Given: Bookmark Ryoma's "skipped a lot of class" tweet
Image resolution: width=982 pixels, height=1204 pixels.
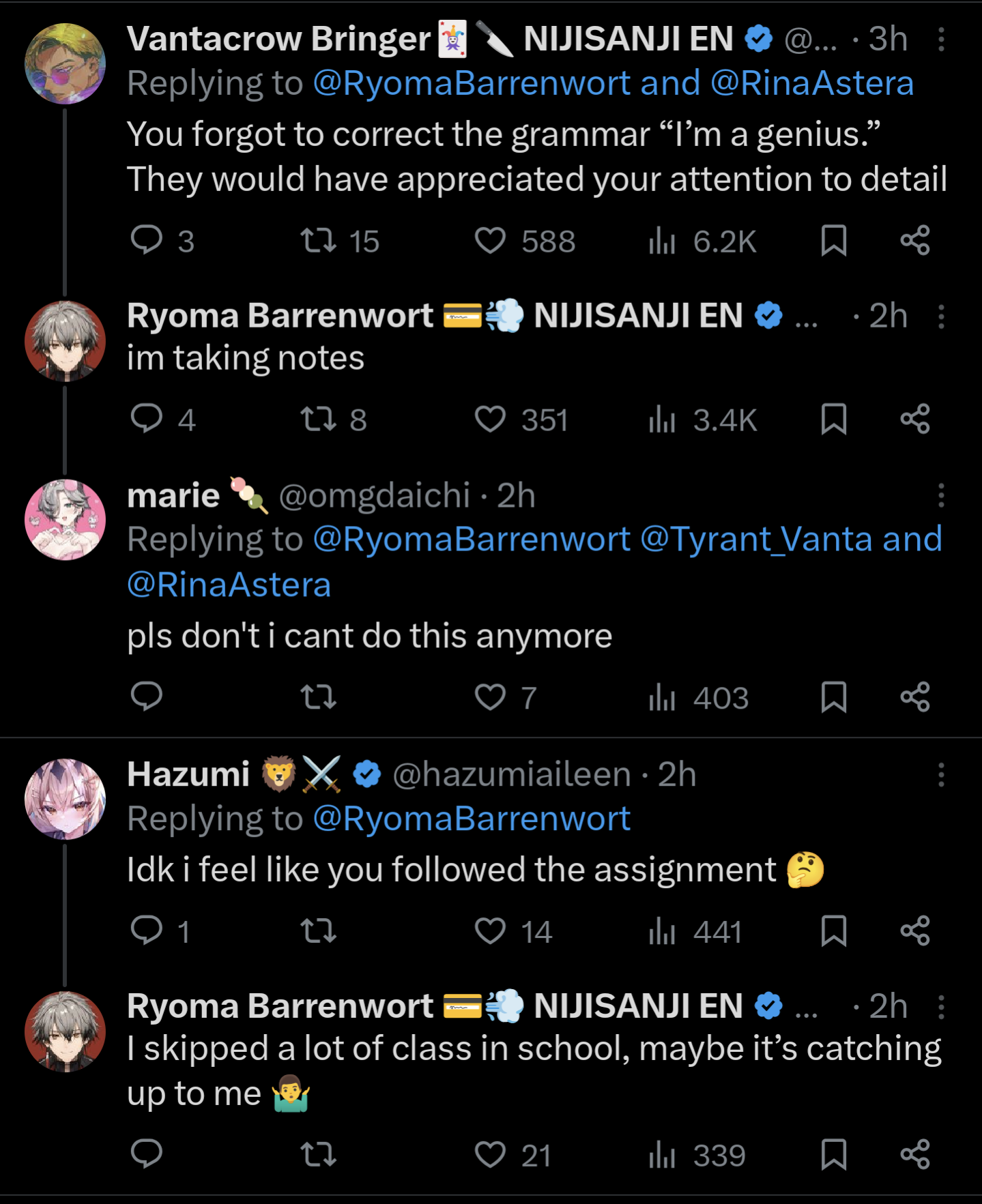Looking at the screenshot, I should coord(833,1154).
